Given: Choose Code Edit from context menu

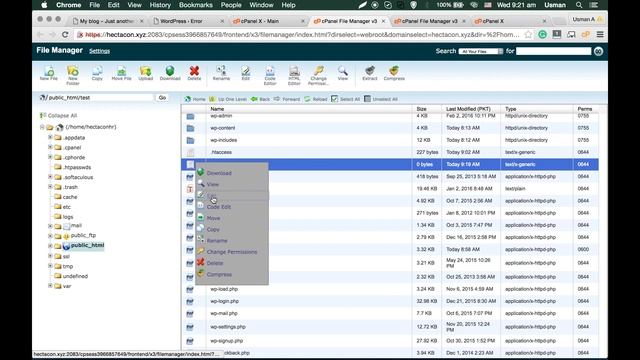Looking at the screenshot, I should [218, 207].
